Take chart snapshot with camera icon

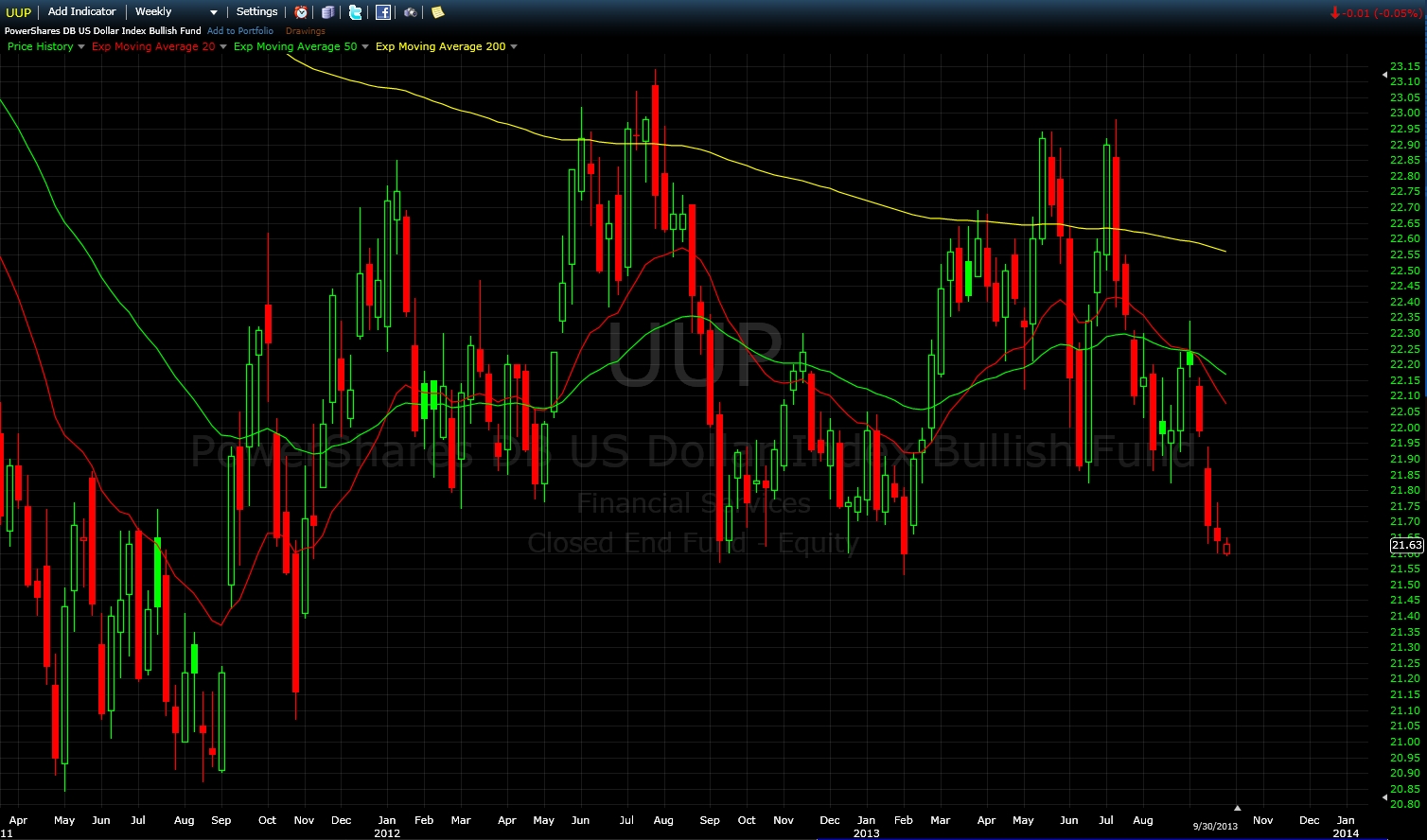pos(410,12)
